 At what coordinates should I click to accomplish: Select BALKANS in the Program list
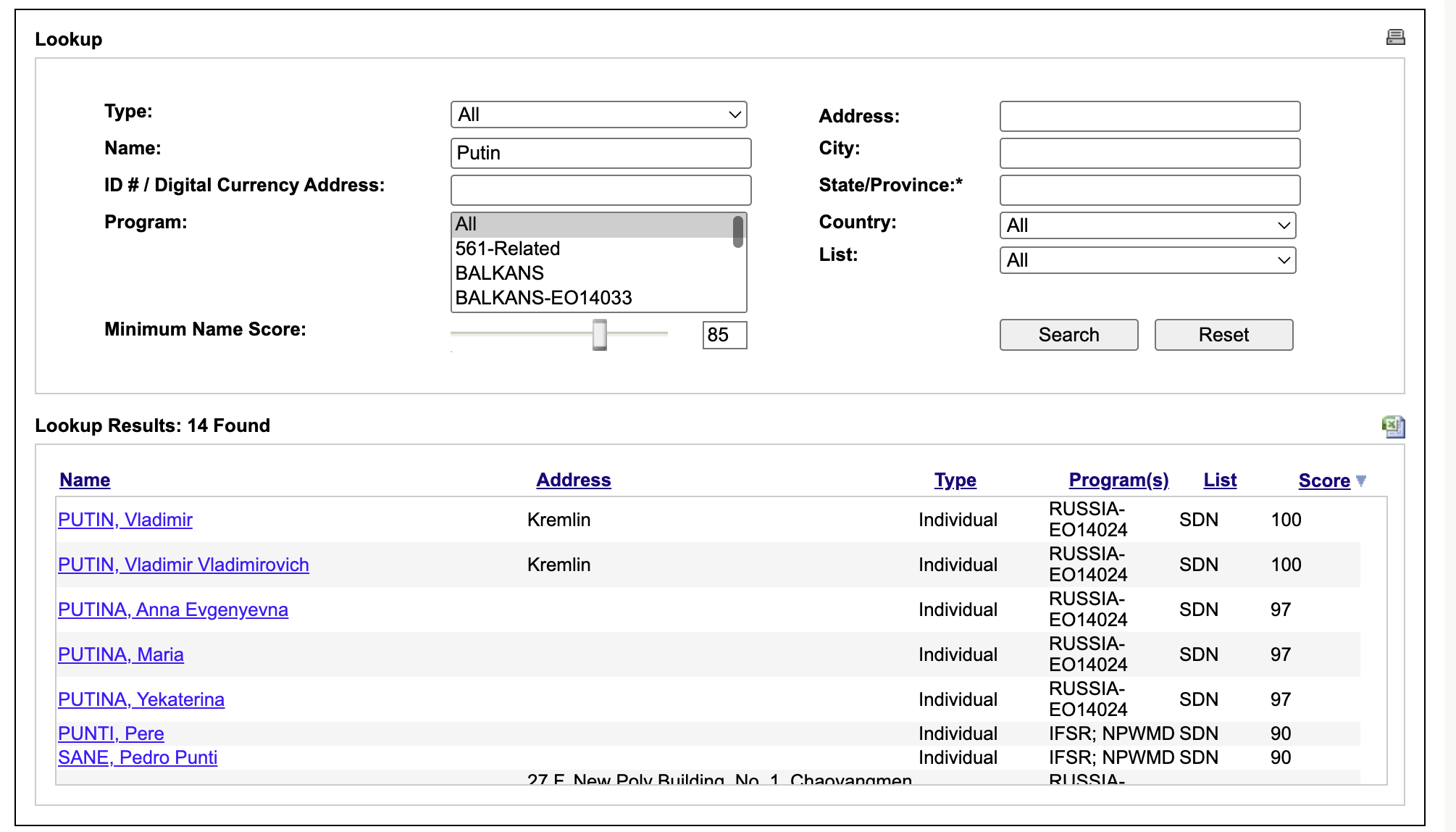click(x=499, y=273)
